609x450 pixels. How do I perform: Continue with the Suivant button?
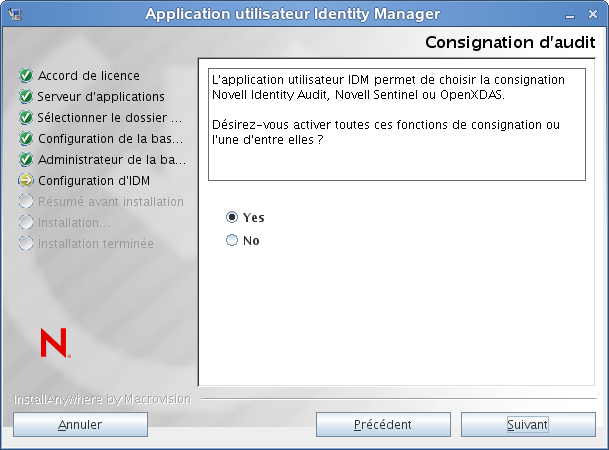(528, 425)
